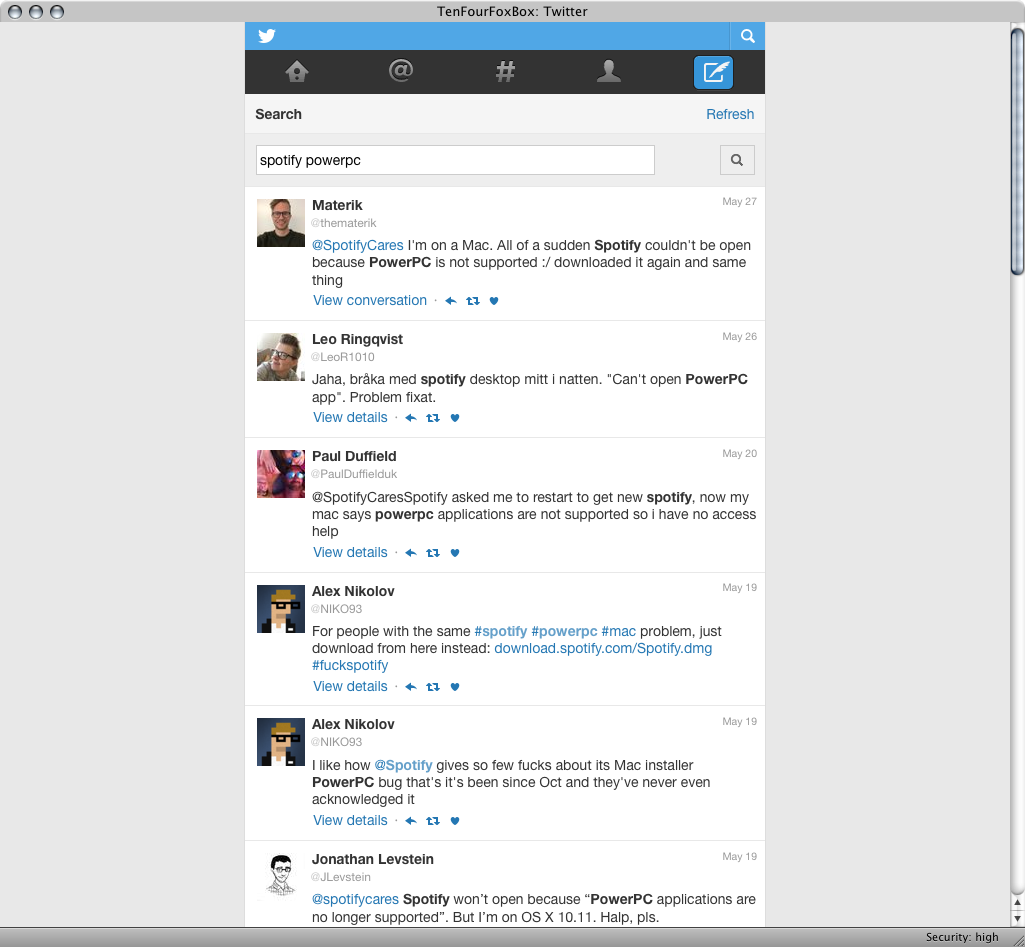The width and height of the screenshot is (1025, 947).
Task: Click the May 27 timestamp
Action: pos(739,201)
